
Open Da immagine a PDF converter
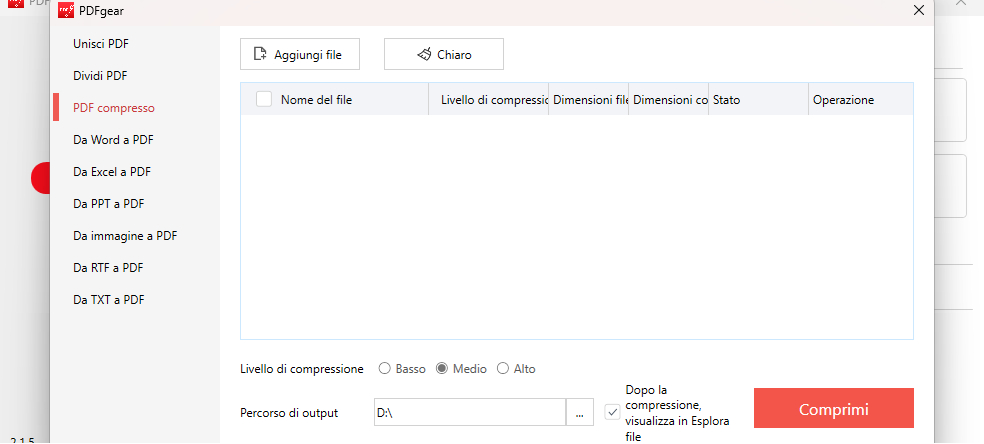[x=125, y=236]
